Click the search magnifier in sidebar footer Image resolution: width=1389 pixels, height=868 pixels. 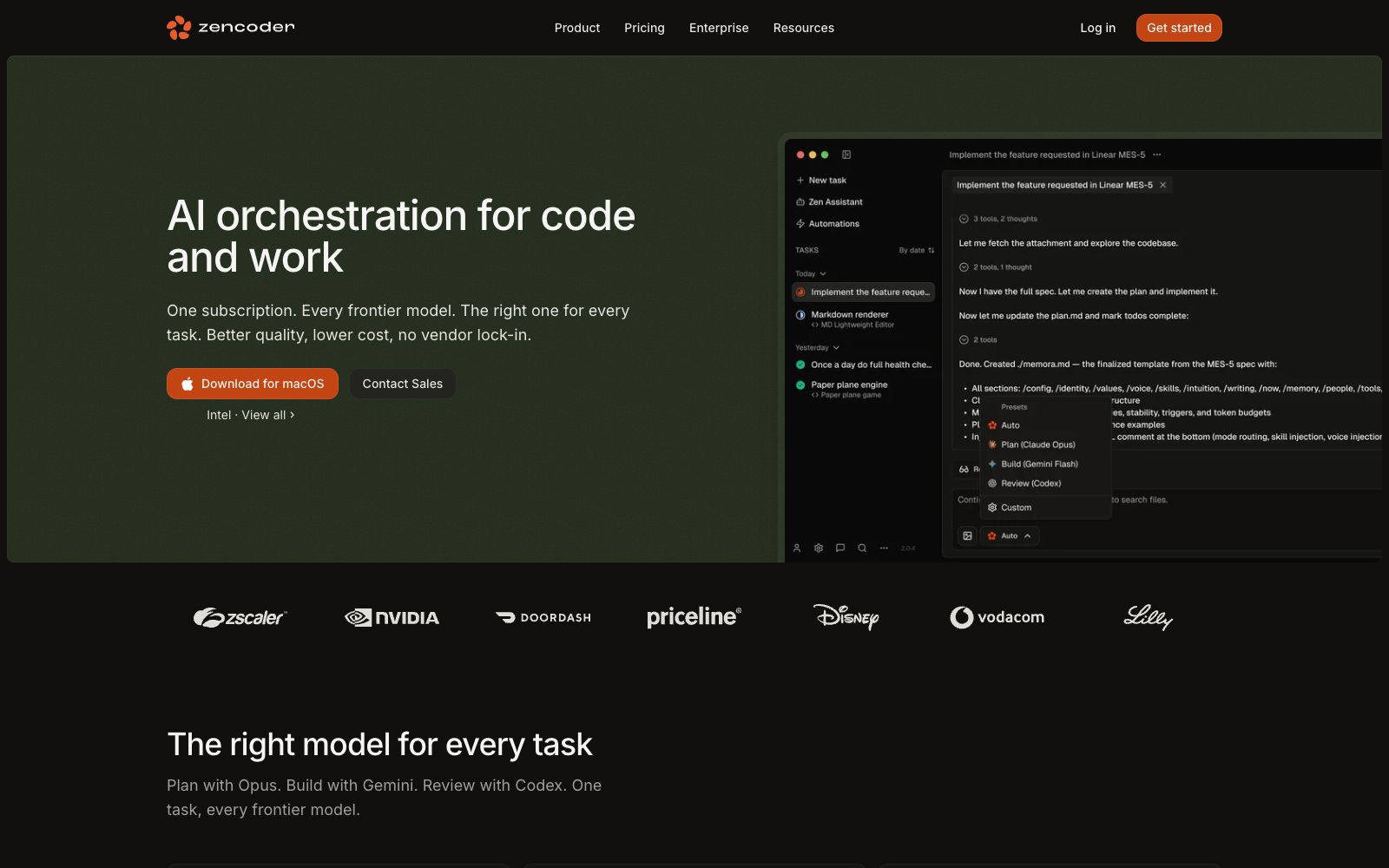[862, 548]
